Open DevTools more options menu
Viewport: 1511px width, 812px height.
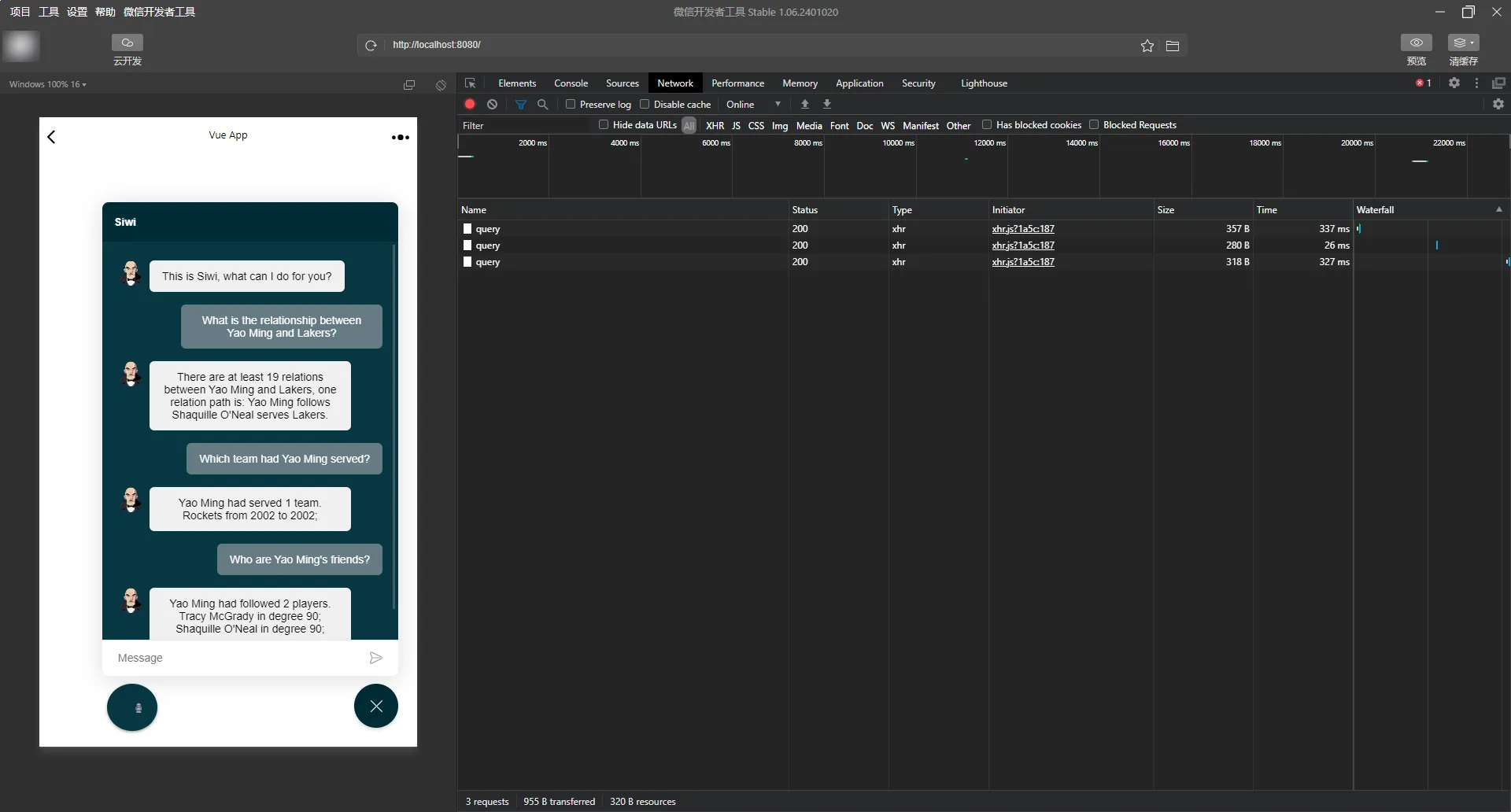pos(1477,83)
